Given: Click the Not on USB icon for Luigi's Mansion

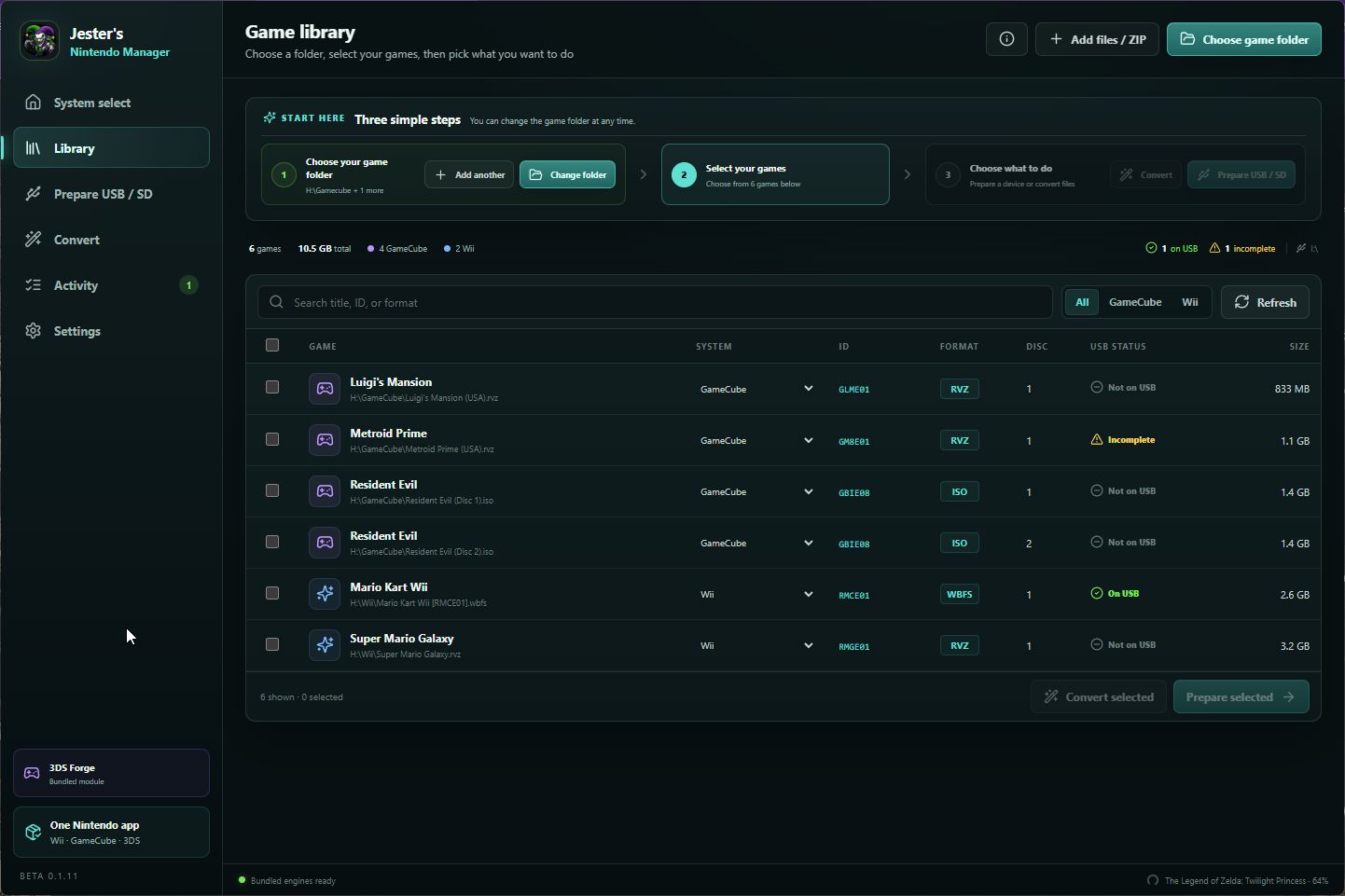Looking at the screenshot, I should [x=1097, y=388].
